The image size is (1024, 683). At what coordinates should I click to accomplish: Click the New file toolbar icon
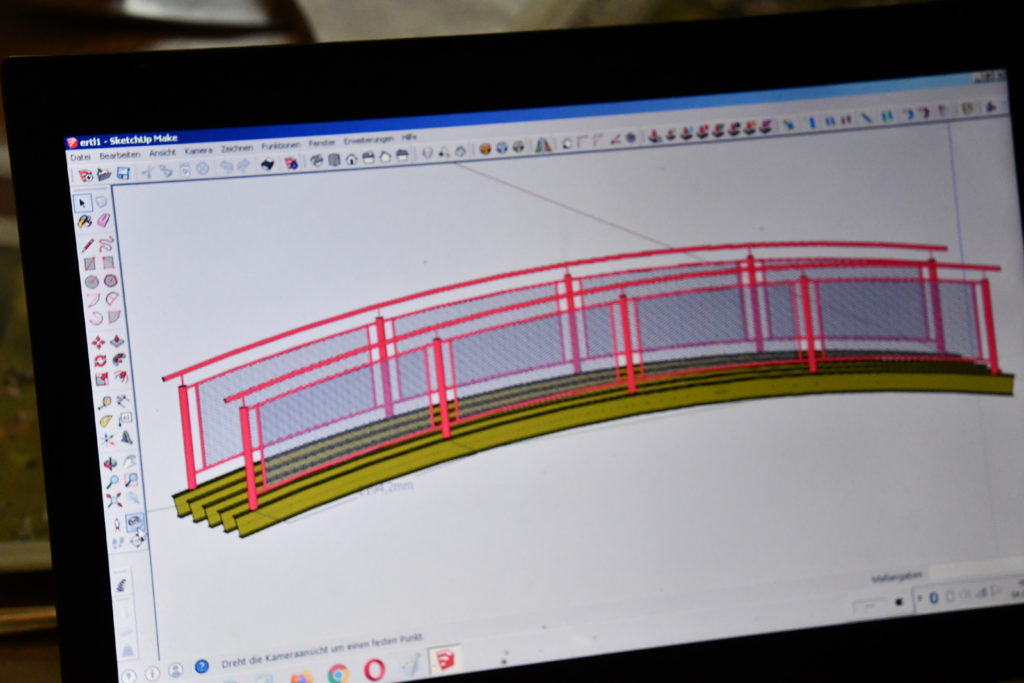pyautogui.click(x=86, y=175)
